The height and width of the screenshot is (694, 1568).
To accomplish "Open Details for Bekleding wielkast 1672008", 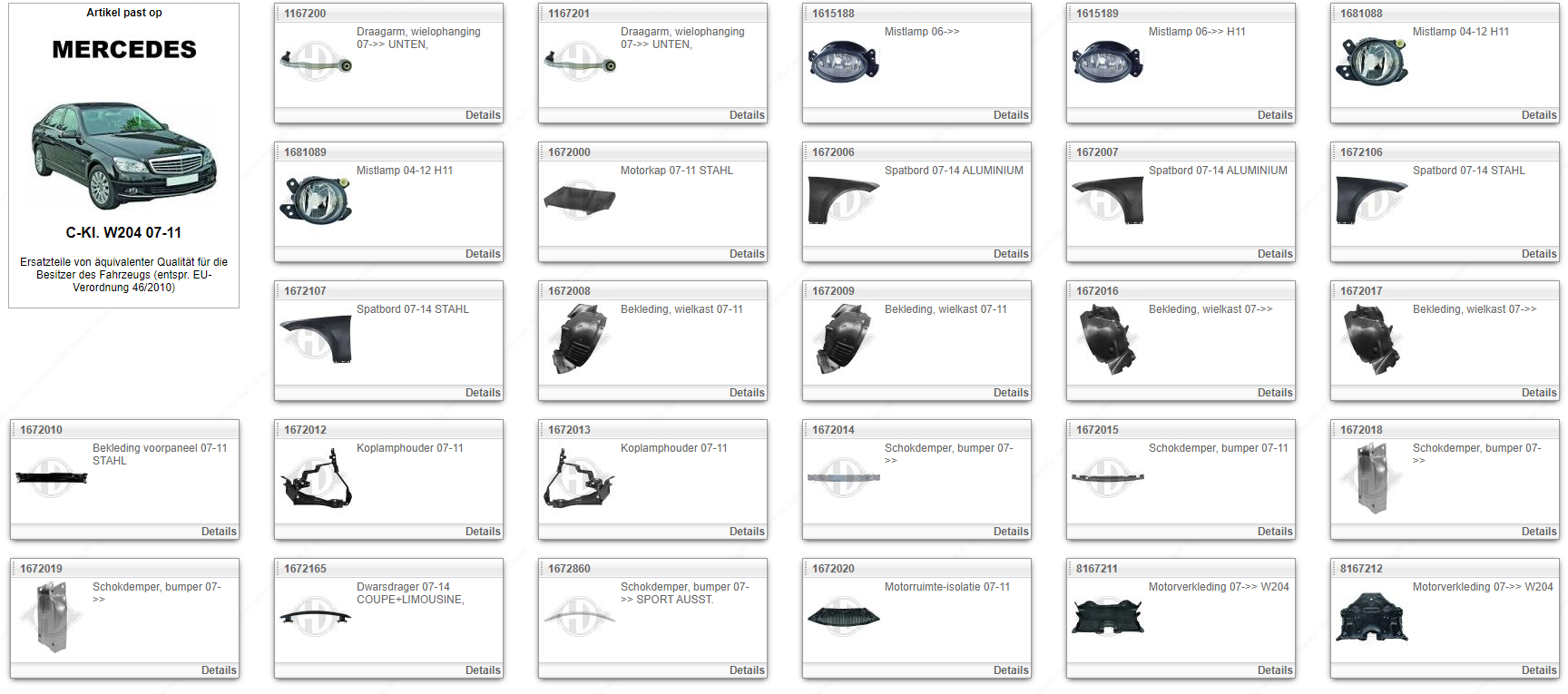I will [747, 393].
